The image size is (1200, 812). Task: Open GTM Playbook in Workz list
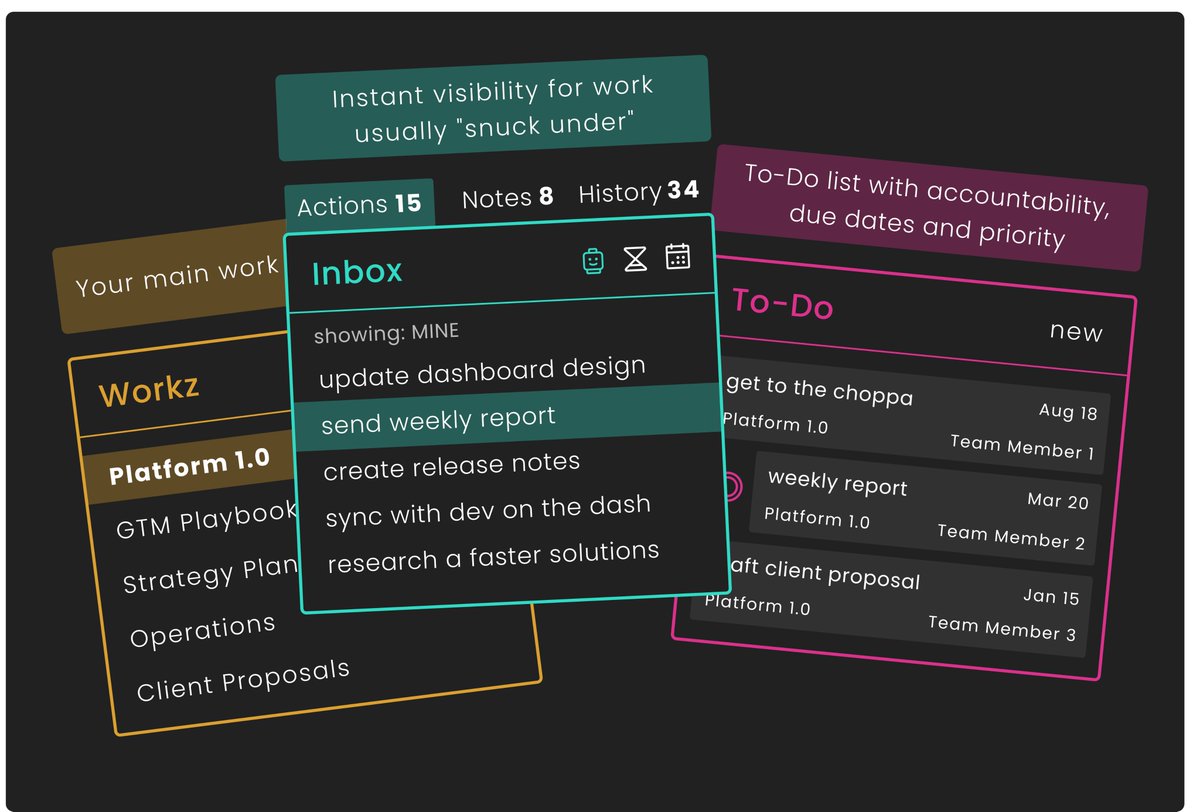(207, 519)
